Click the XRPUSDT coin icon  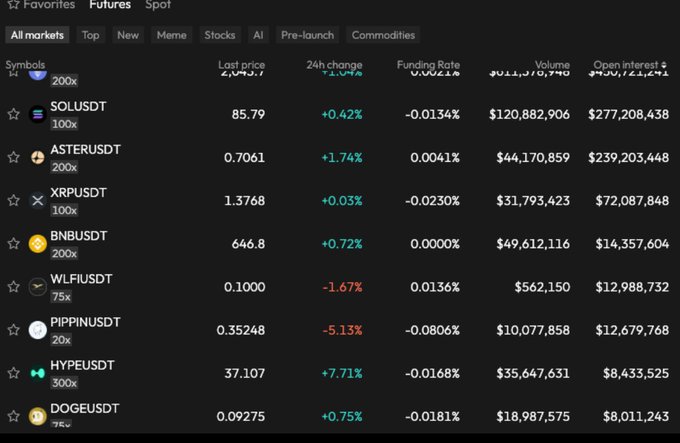click(x=38, y=200)
